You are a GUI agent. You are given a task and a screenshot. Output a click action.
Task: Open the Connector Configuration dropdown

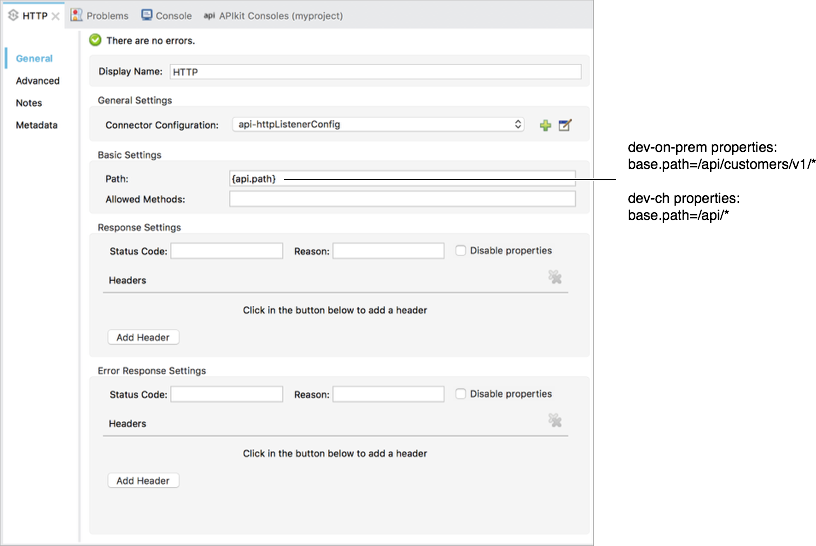point(377,125)
